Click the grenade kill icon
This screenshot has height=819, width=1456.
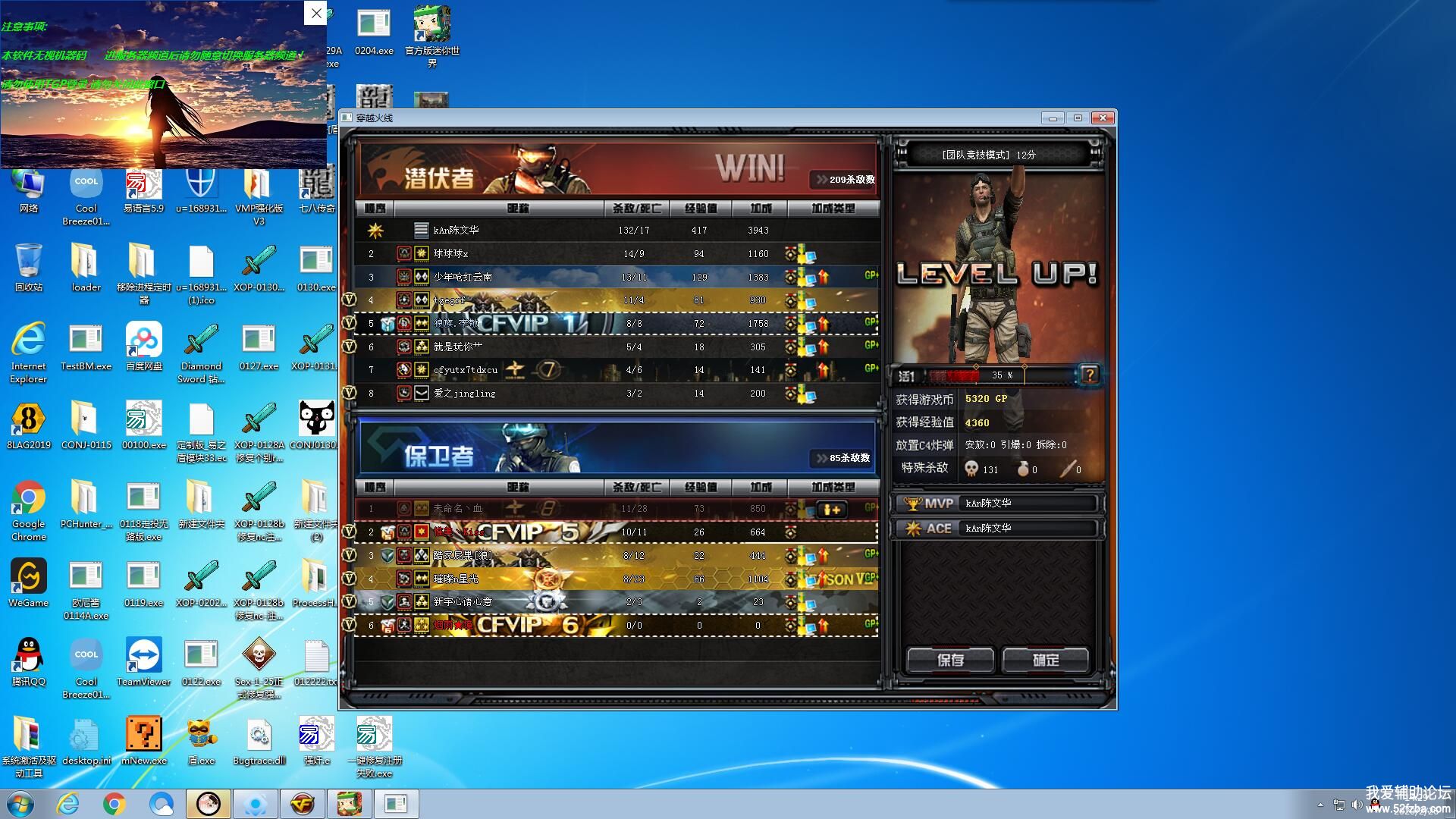click(x=1022, y=469)
